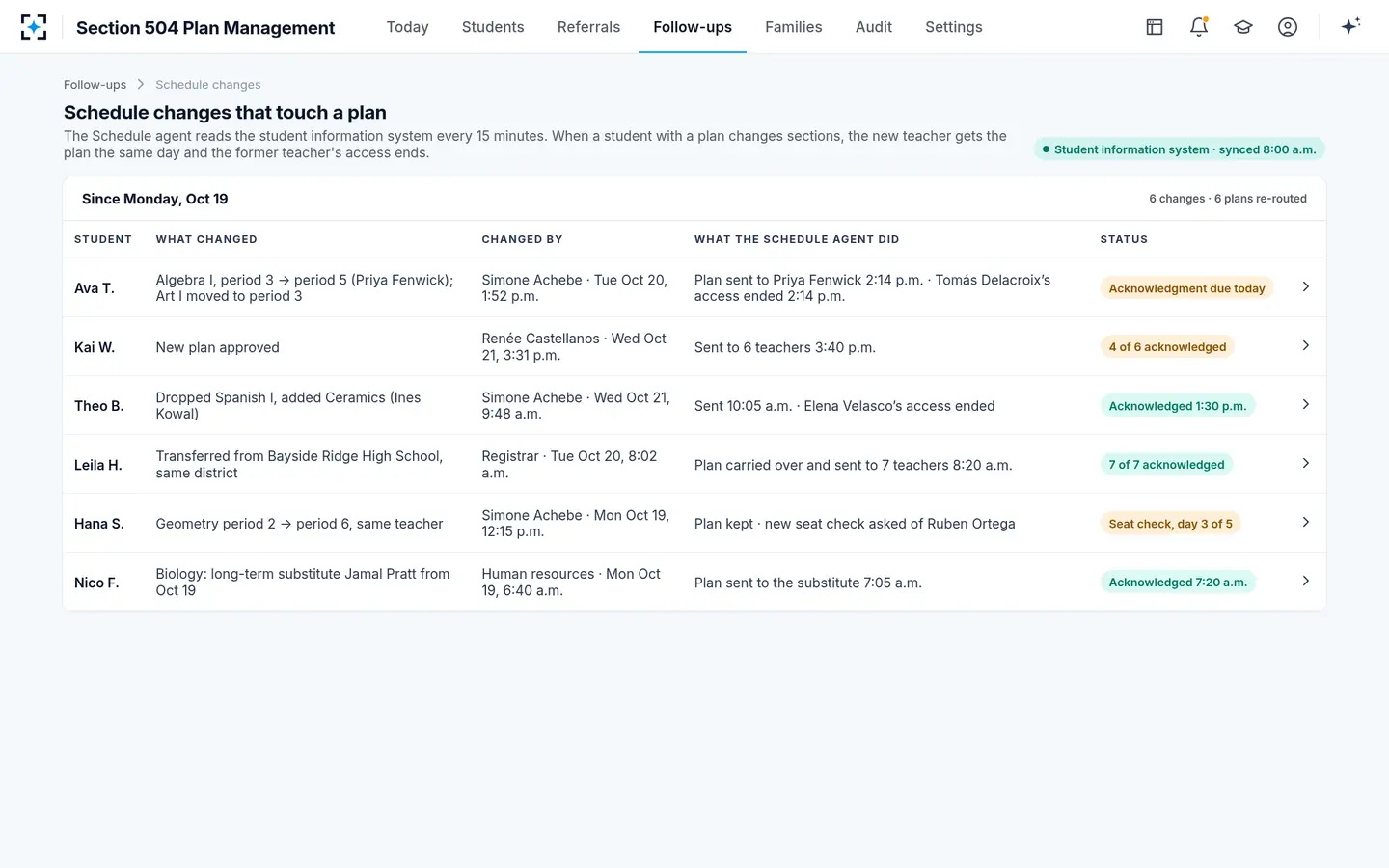Click the Section 504 Plan Management title
This screenshot has height=868, width=1389.
pyautogui.click(x=205, y=28)
